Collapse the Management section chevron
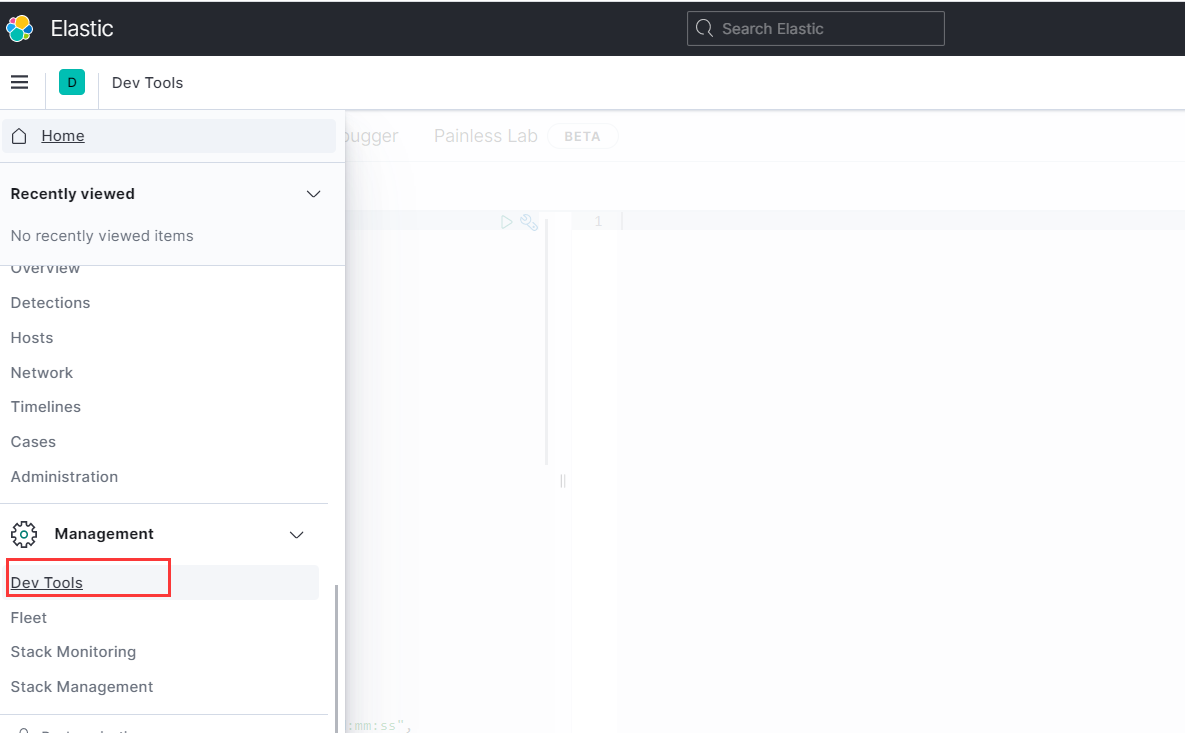 click(x=296, y=535)
